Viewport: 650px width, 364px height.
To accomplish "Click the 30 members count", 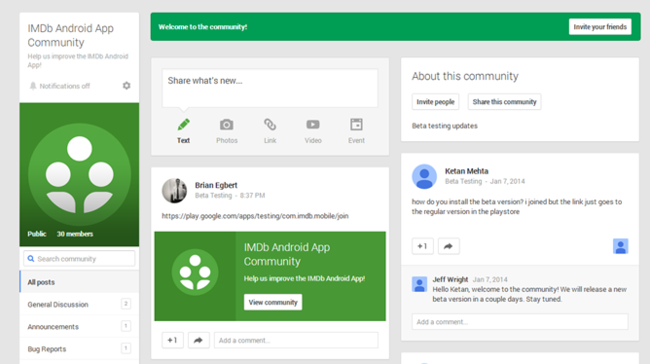I will (75, 234).
